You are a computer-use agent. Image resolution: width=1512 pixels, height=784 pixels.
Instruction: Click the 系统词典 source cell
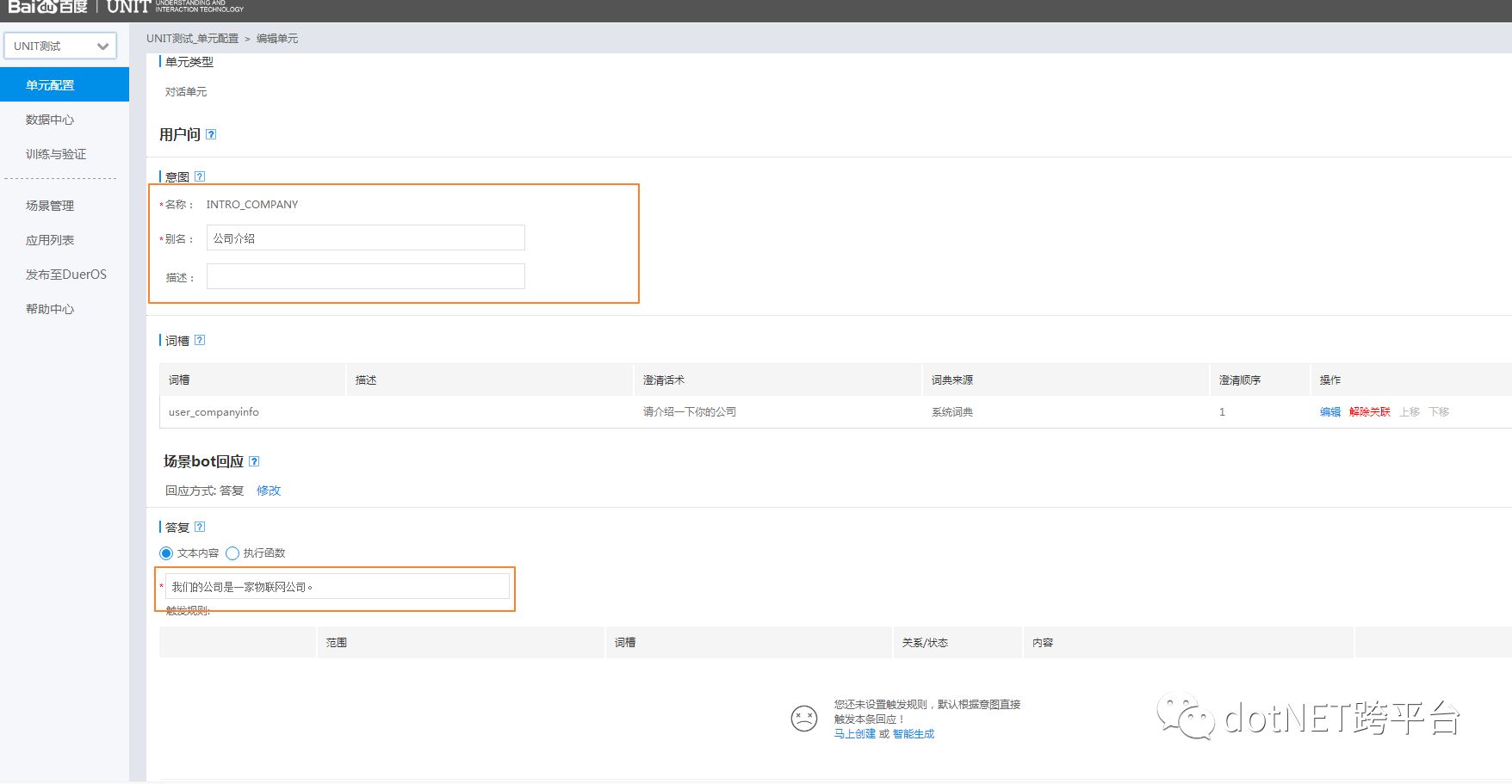pos(952,412)
